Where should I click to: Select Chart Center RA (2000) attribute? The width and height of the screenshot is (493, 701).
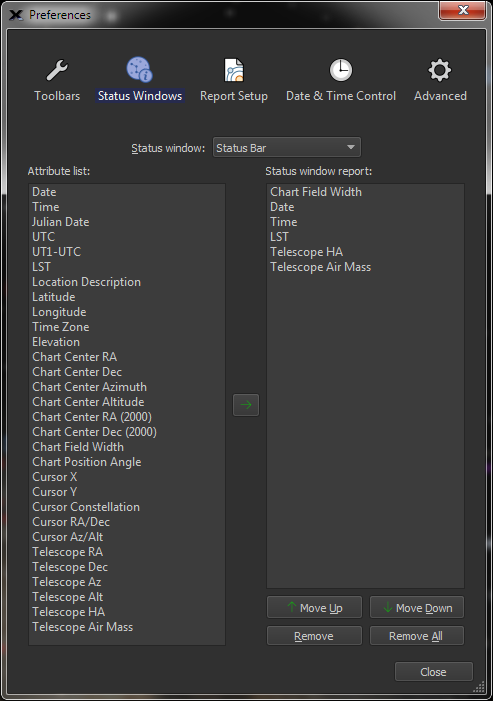127,417
